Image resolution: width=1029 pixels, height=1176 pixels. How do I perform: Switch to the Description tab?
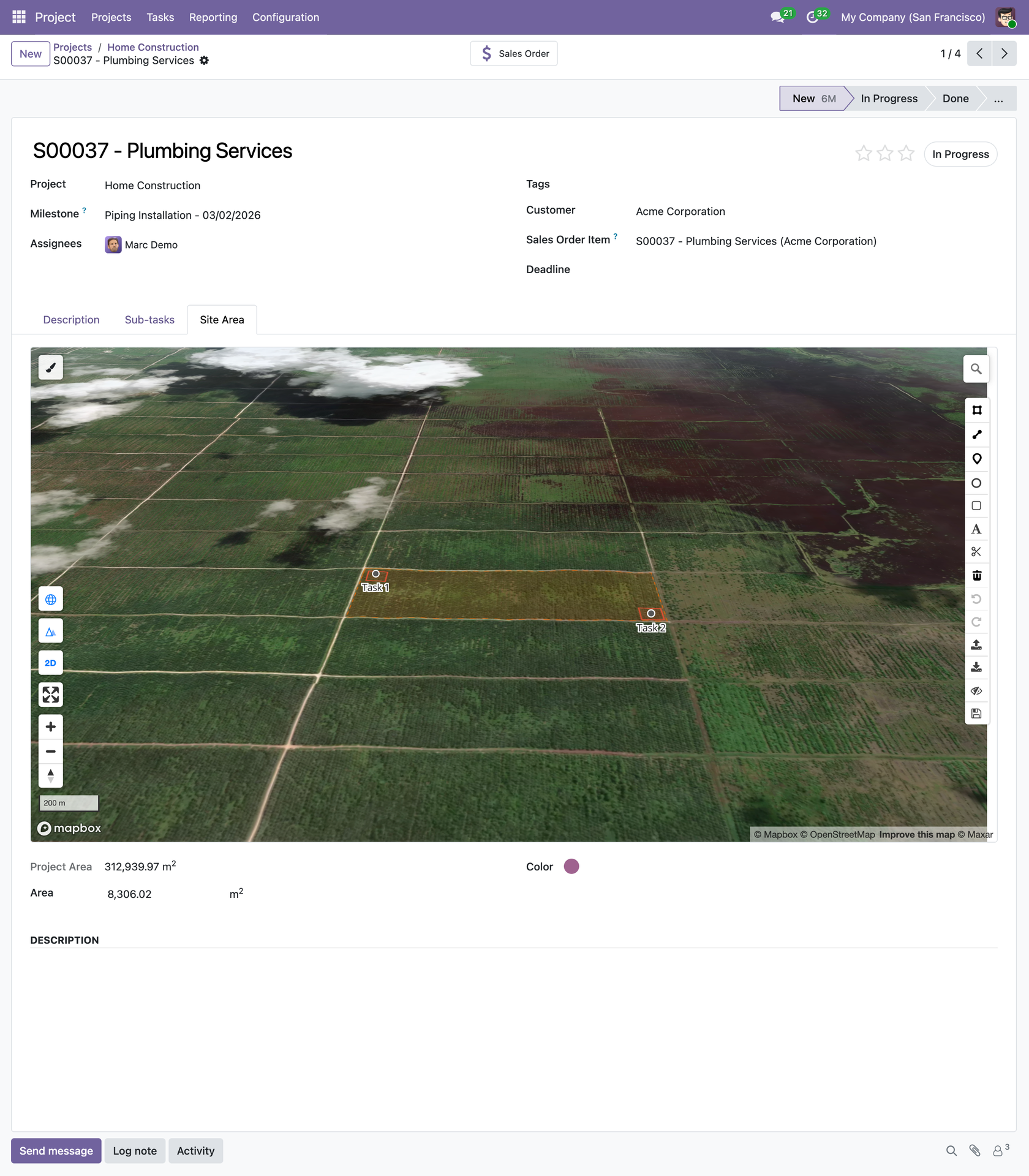pyautogui.click(x=71, y=320)
